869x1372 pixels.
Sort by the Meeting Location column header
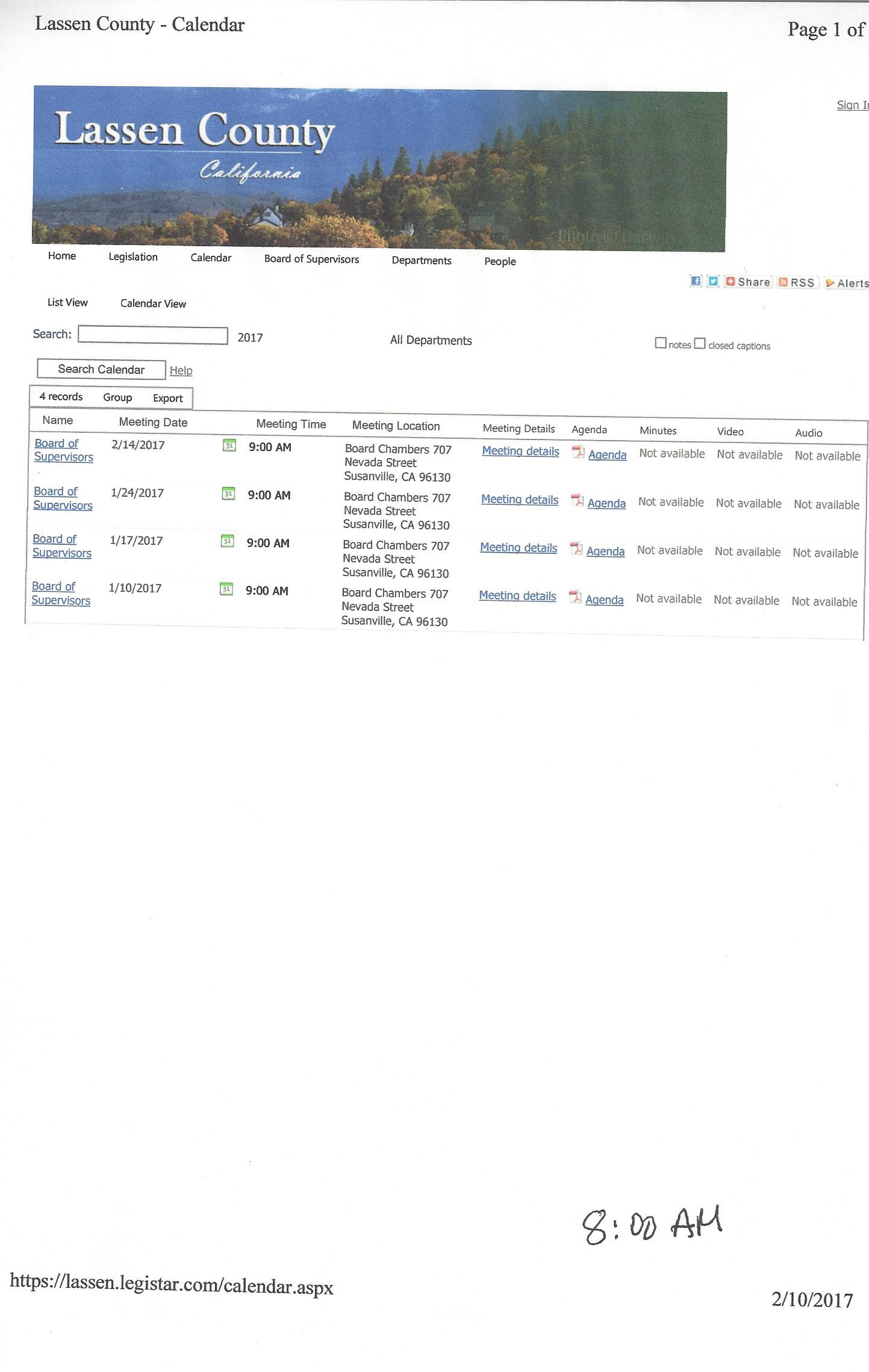pos(396,426)
